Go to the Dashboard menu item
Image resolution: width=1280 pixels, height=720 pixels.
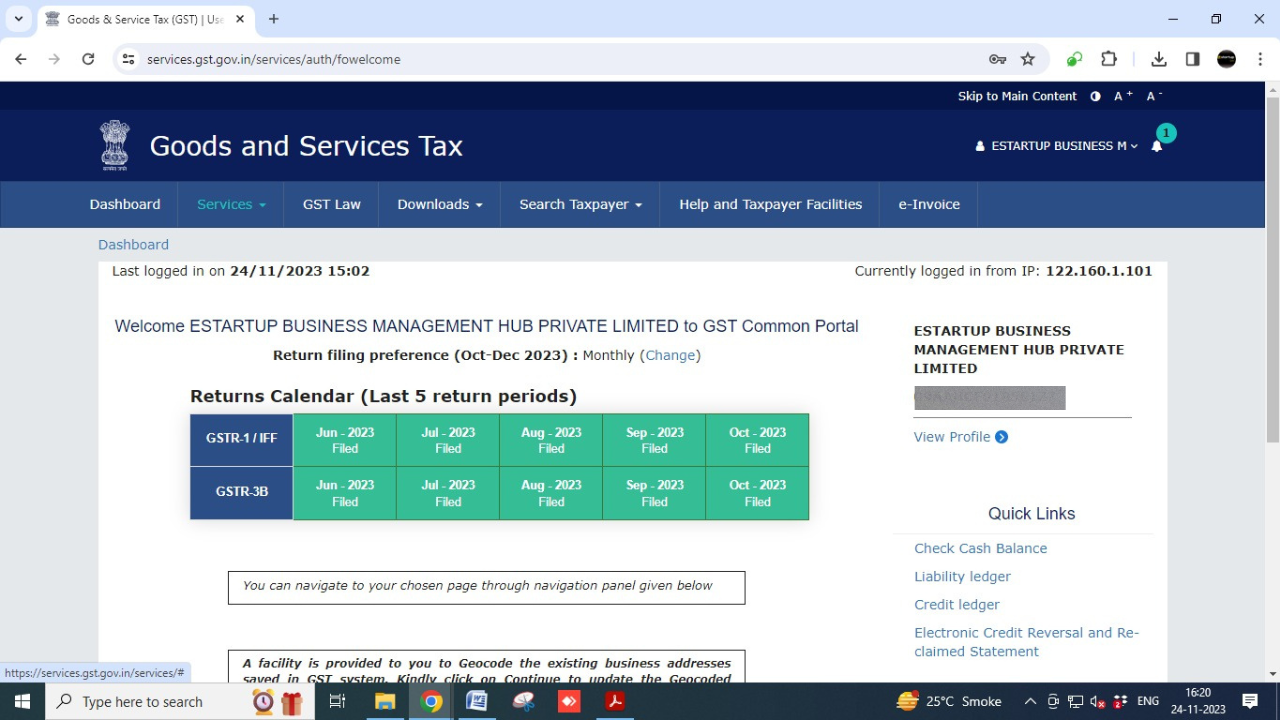125,204
